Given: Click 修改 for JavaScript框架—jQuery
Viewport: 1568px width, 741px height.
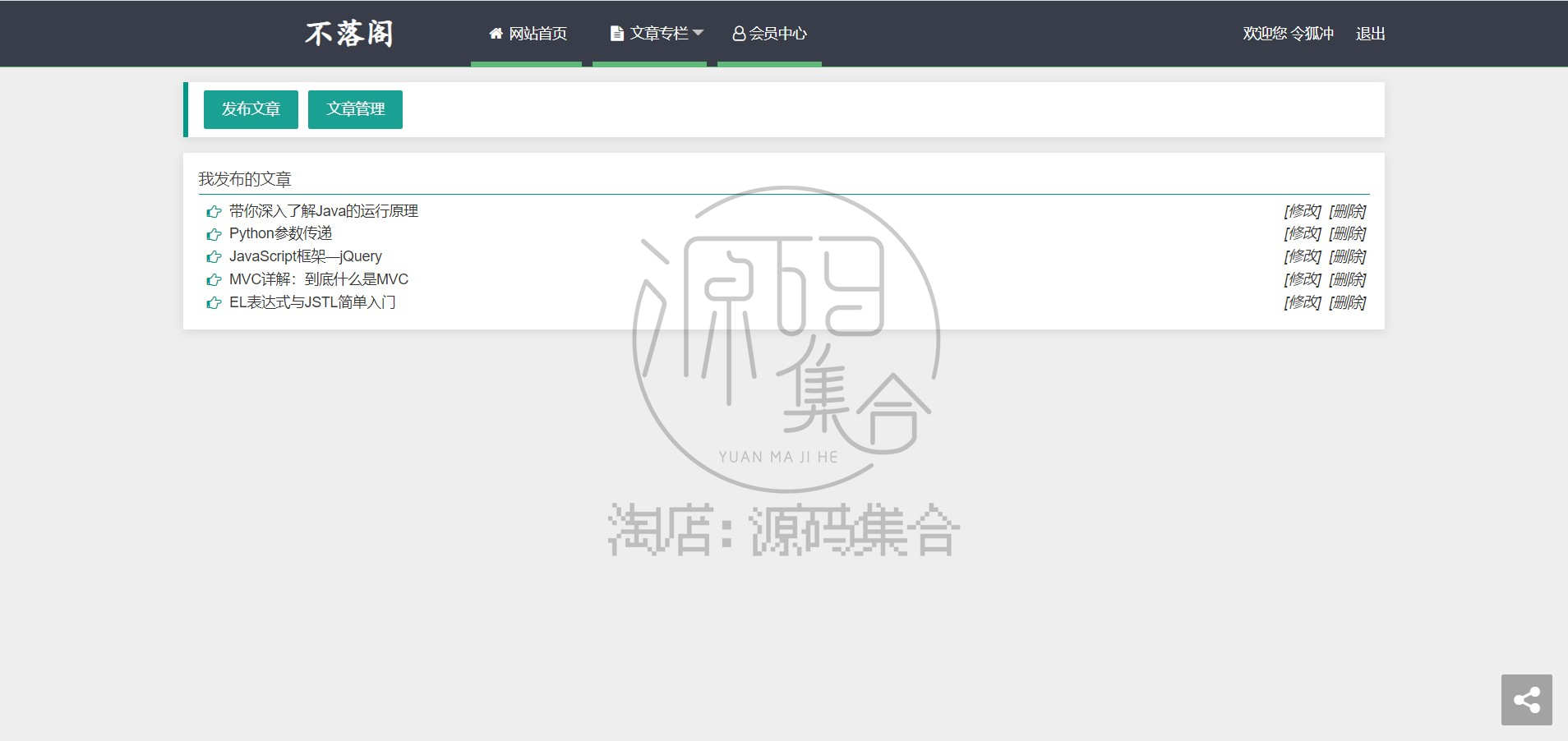Looking at the screenshot, I should tap(1303, 256).
